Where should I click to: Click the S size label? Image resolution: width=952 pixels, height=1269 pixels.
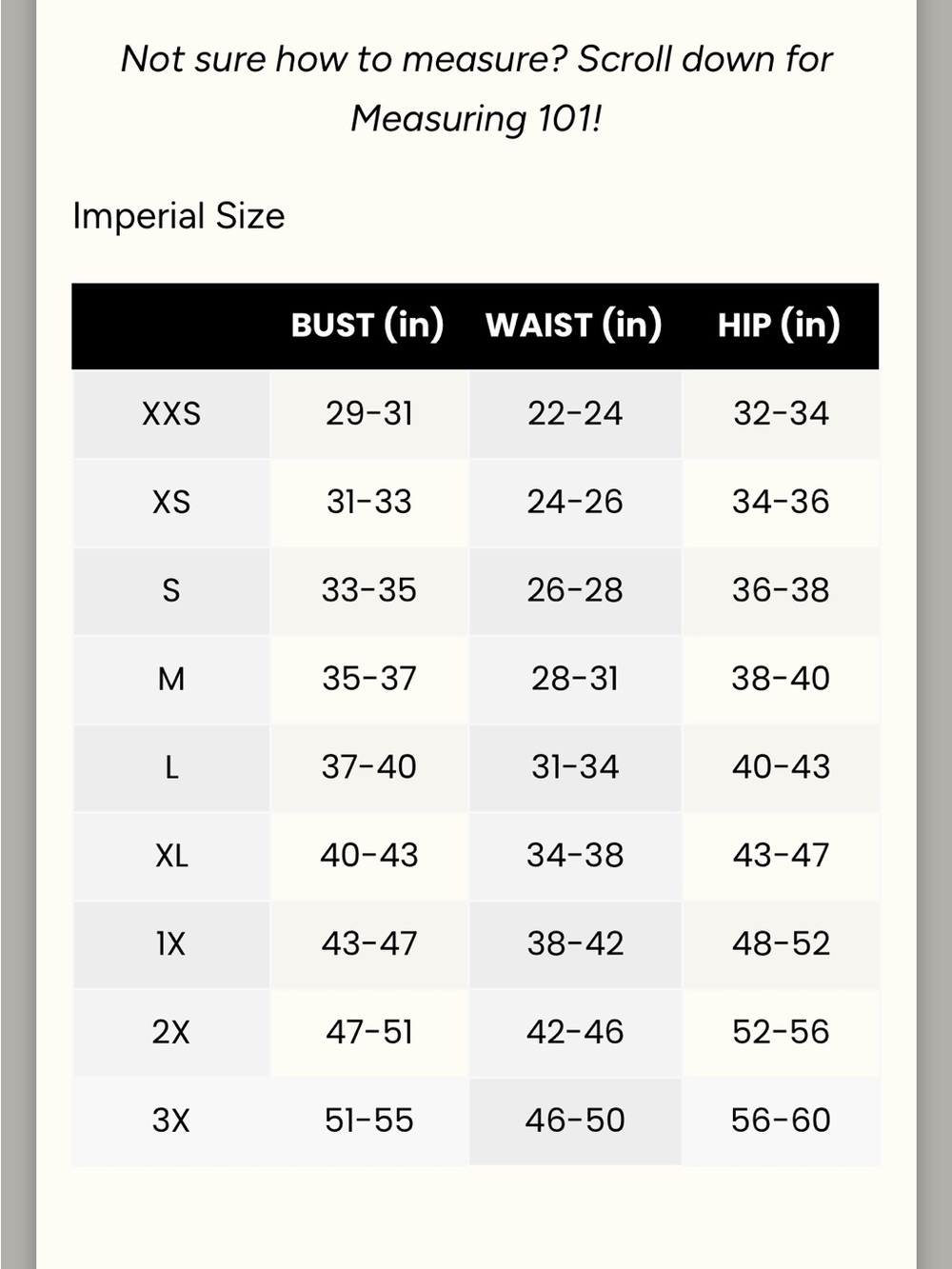click(171, 591)
